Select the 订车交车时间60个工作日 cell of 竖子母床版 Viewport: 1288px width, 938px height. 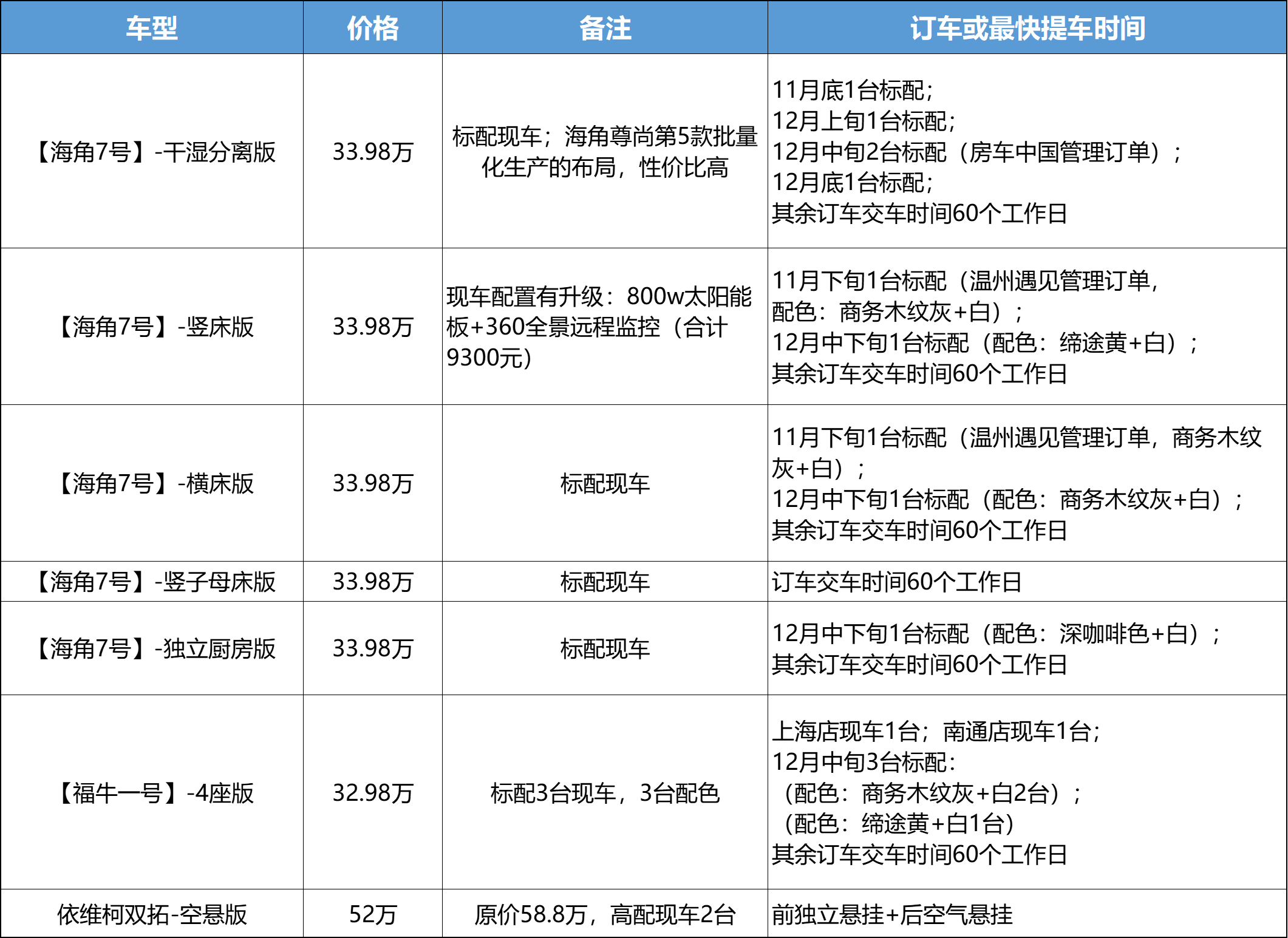[1027, 582]
